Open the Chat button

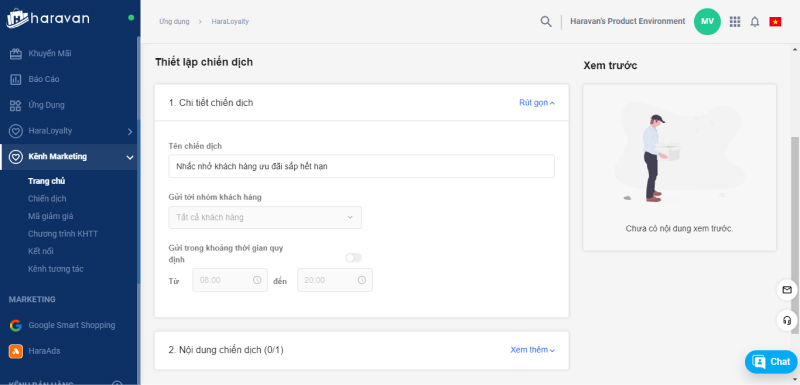[771, 362]
